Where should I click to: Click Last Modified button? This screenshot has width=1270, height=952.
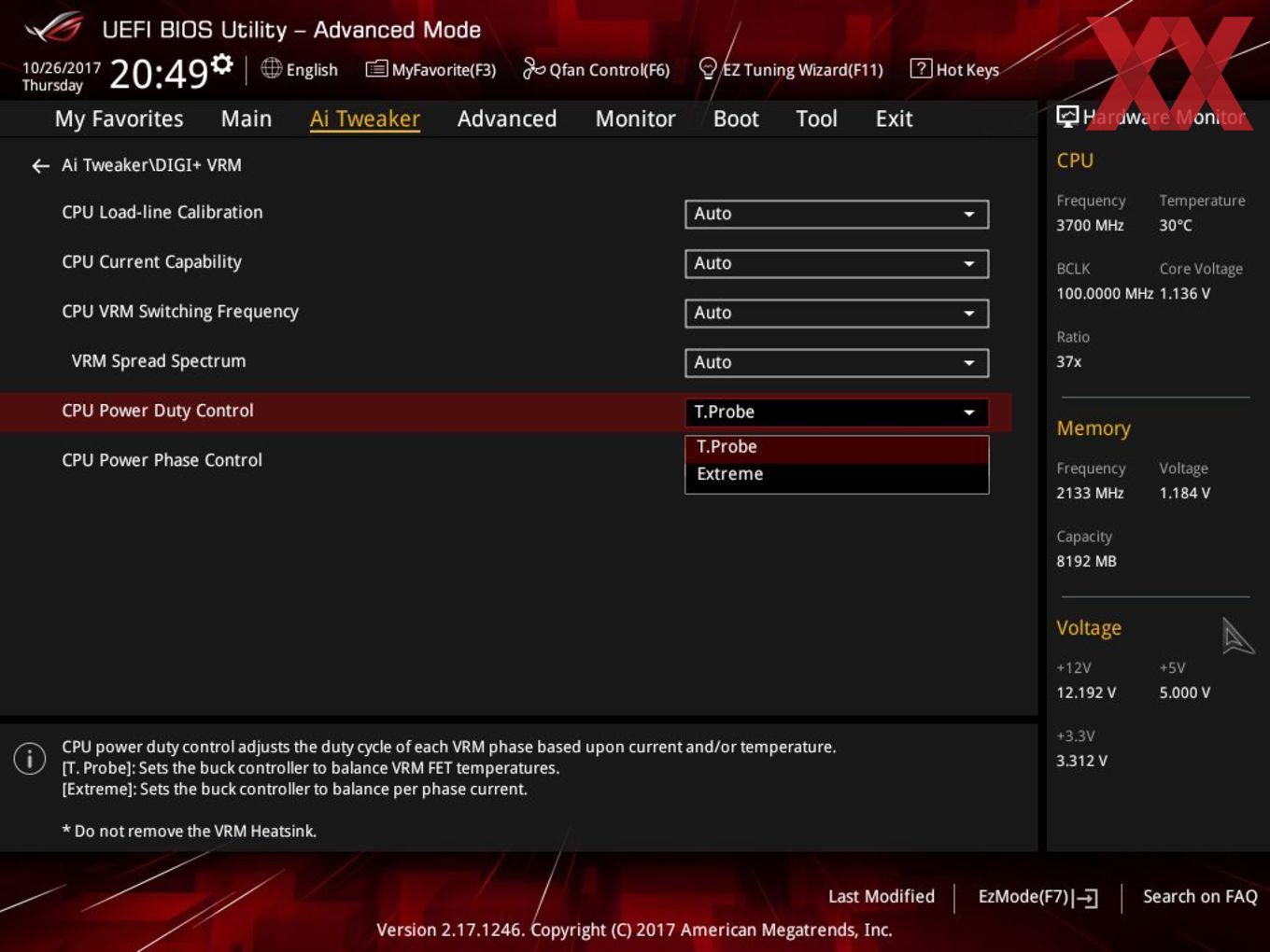pyautogui.click(x=882, y=896)
